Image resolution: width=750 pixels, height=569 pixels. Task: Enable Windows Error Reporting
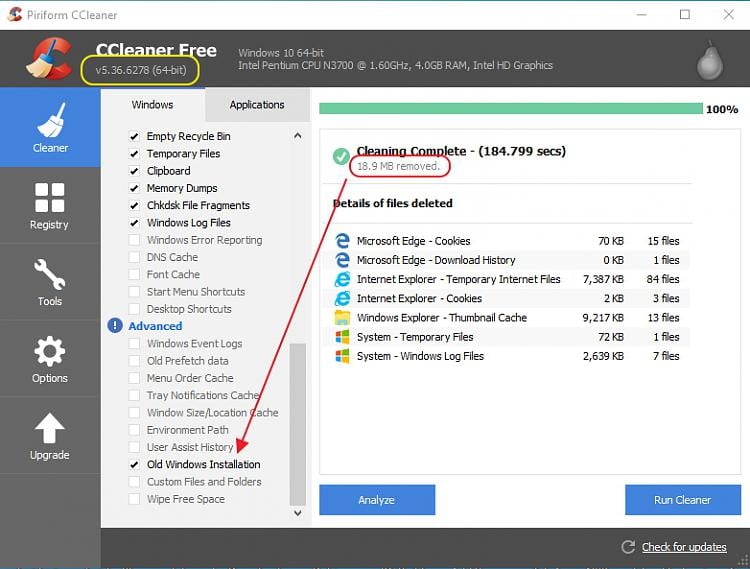click(134, 240)
